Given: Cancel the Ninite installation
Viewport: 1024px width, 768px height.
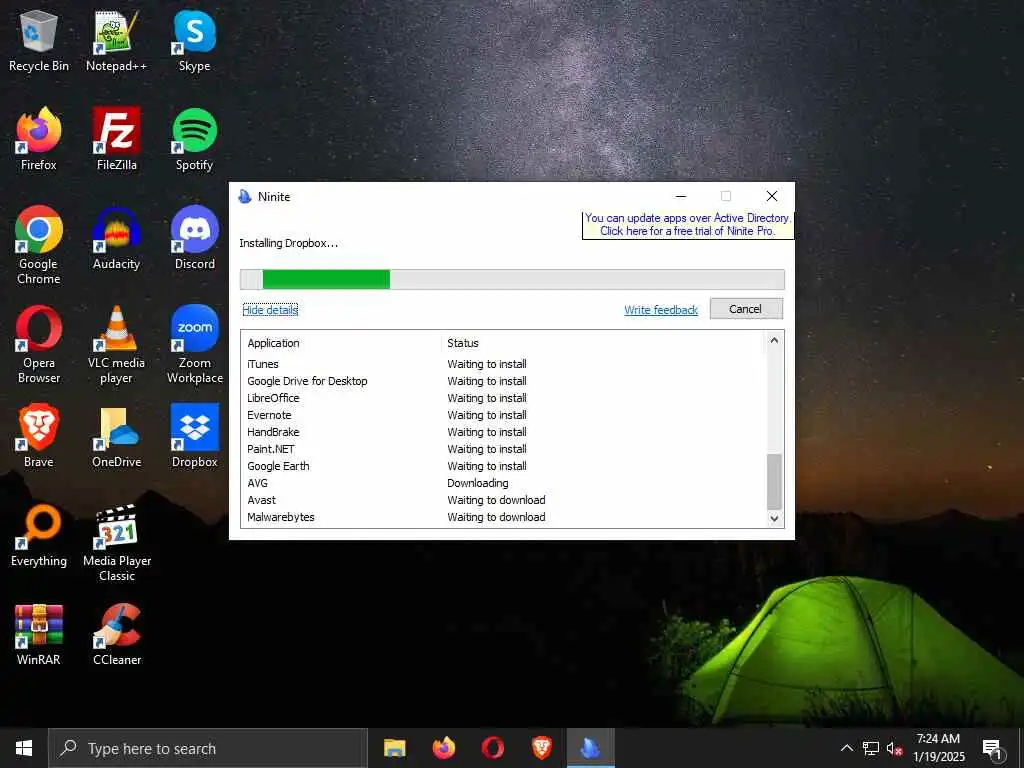Looking at the screenshot, I should [746, 309].
